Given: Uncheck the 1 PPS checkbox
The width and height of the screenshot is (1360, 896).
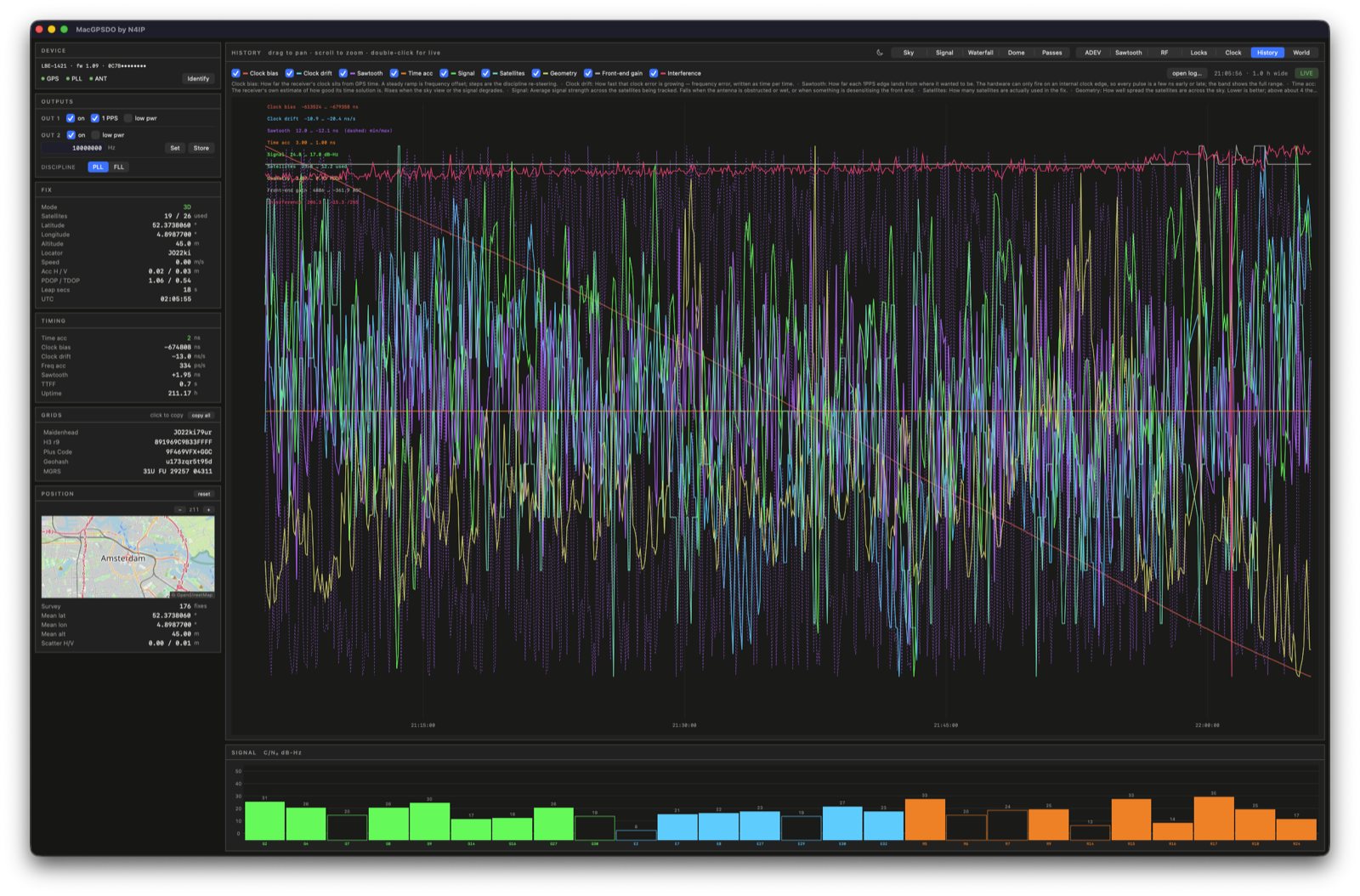Looking at the screenshot, I should pyautogui.click(x=95, y=118).
